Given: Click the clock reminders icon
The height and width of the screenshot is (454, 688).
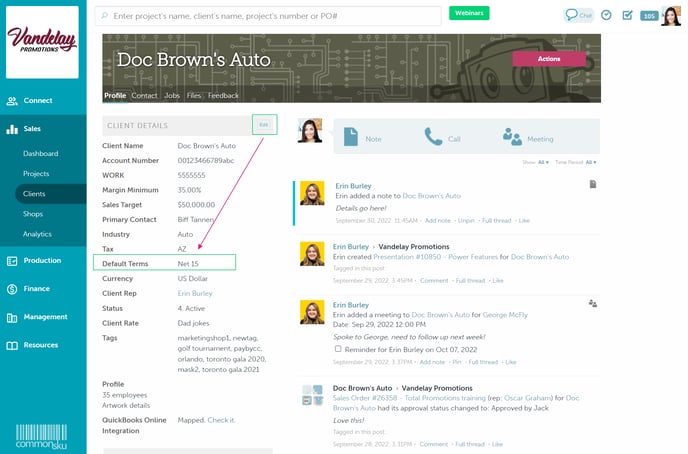Looking at the screenshot, I should coord(606,15).
